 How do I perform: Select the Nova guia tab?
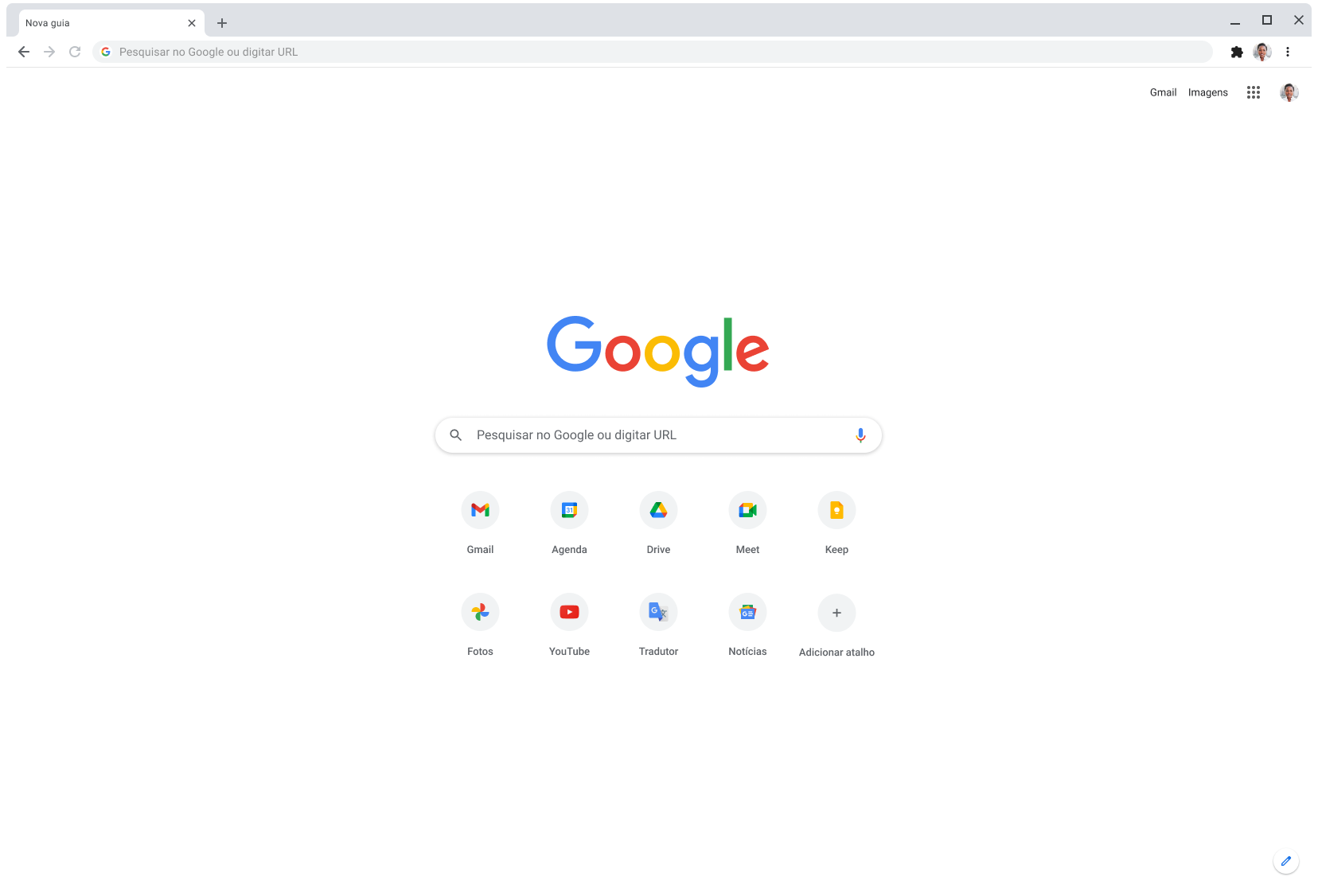tap(111, 23)
